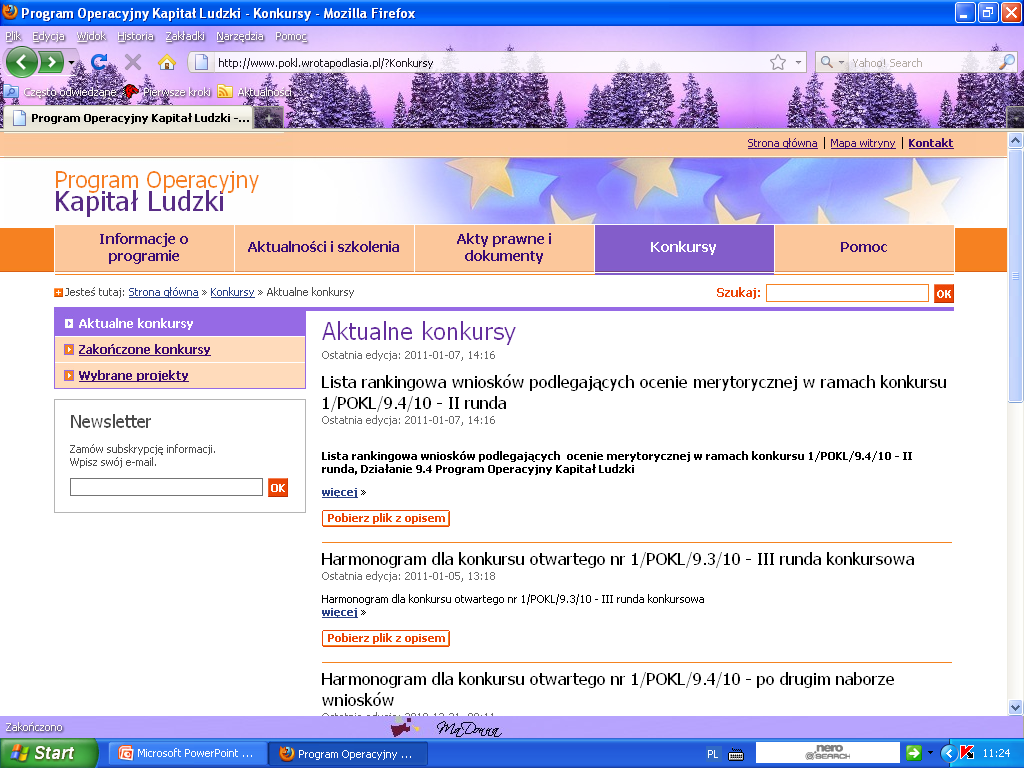Click heading Lista rankingowa wniosków podlegających ocenie

633,392
